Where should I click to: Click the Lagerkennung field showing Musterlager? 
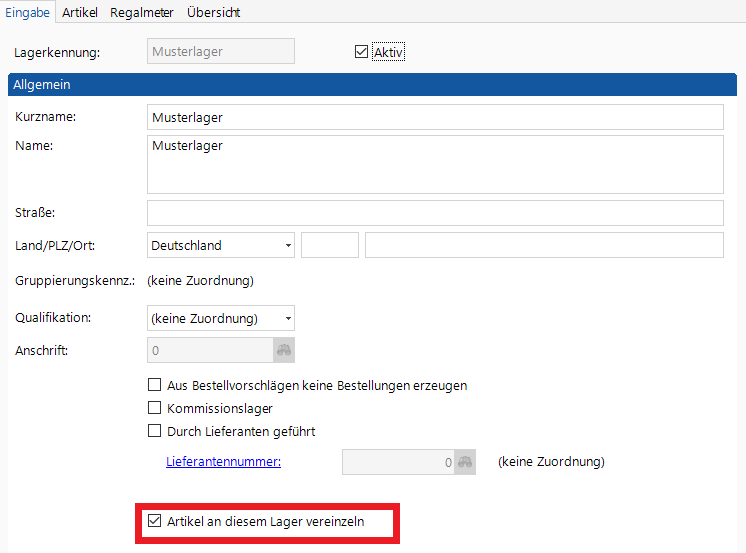220,52
